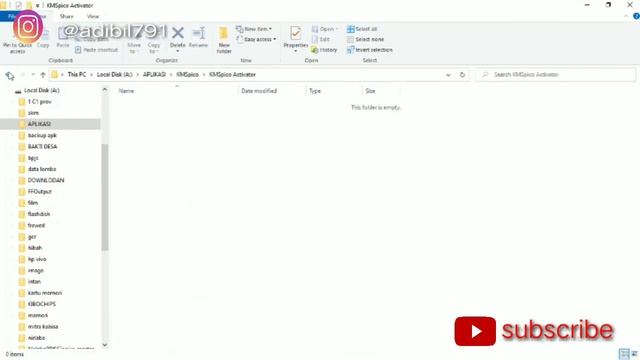Screen dimensions: 640x360
Task: Click the Search KMSpico Activator box
Action: coord(556,75)
